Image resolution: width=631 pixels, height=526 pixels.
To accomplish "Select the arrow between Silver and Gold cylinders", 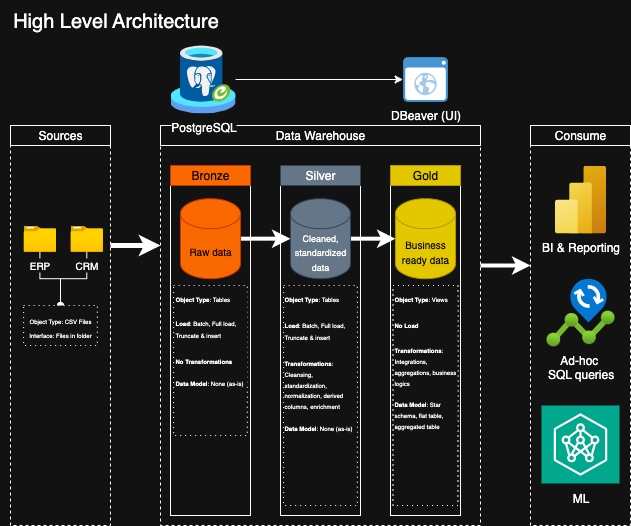I will 372,239.
